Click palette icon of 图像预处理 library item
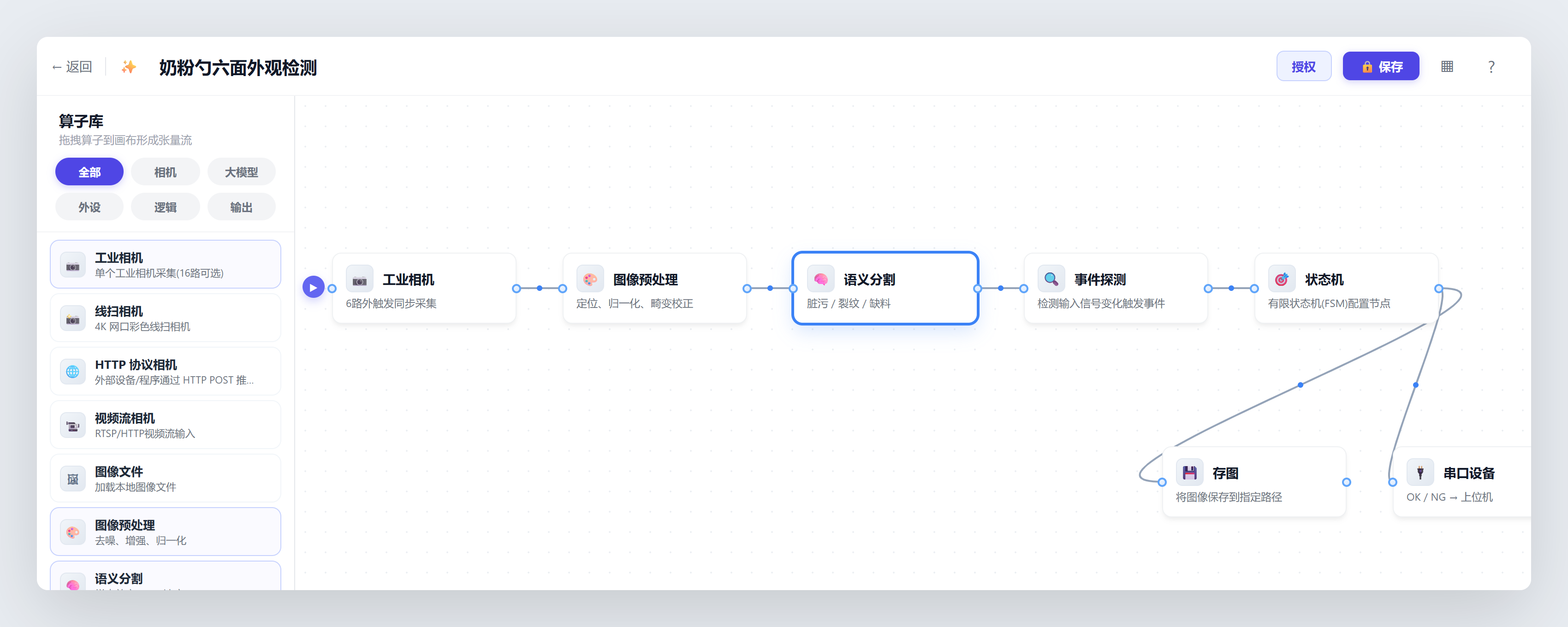The height and width of the screenshot is (627, 1568). click(72, 532)
